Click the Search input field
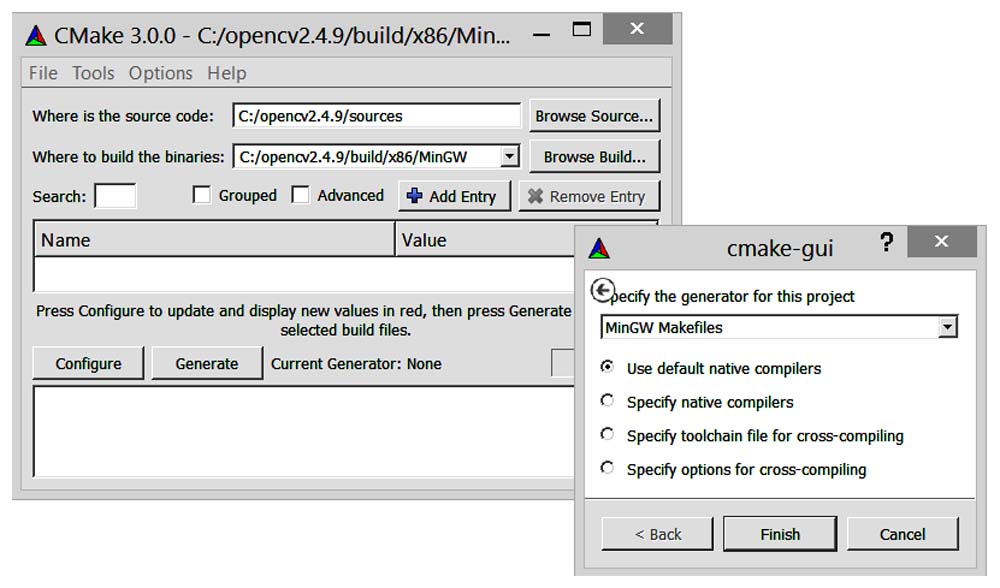 [115, 196]
